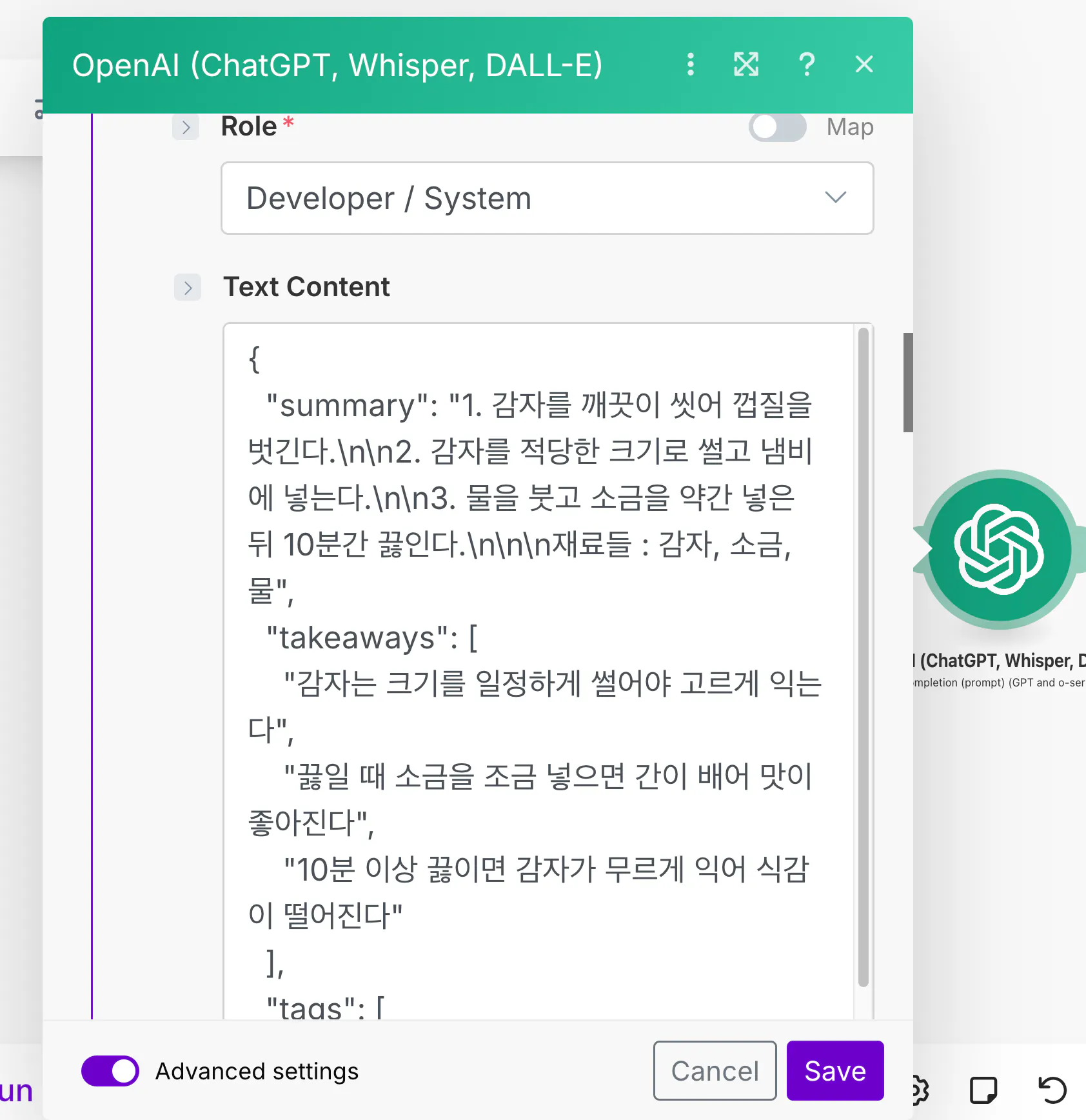Open scenario settings via the gear icon
The image size is (1086, 1120).
click(918, 1090)
